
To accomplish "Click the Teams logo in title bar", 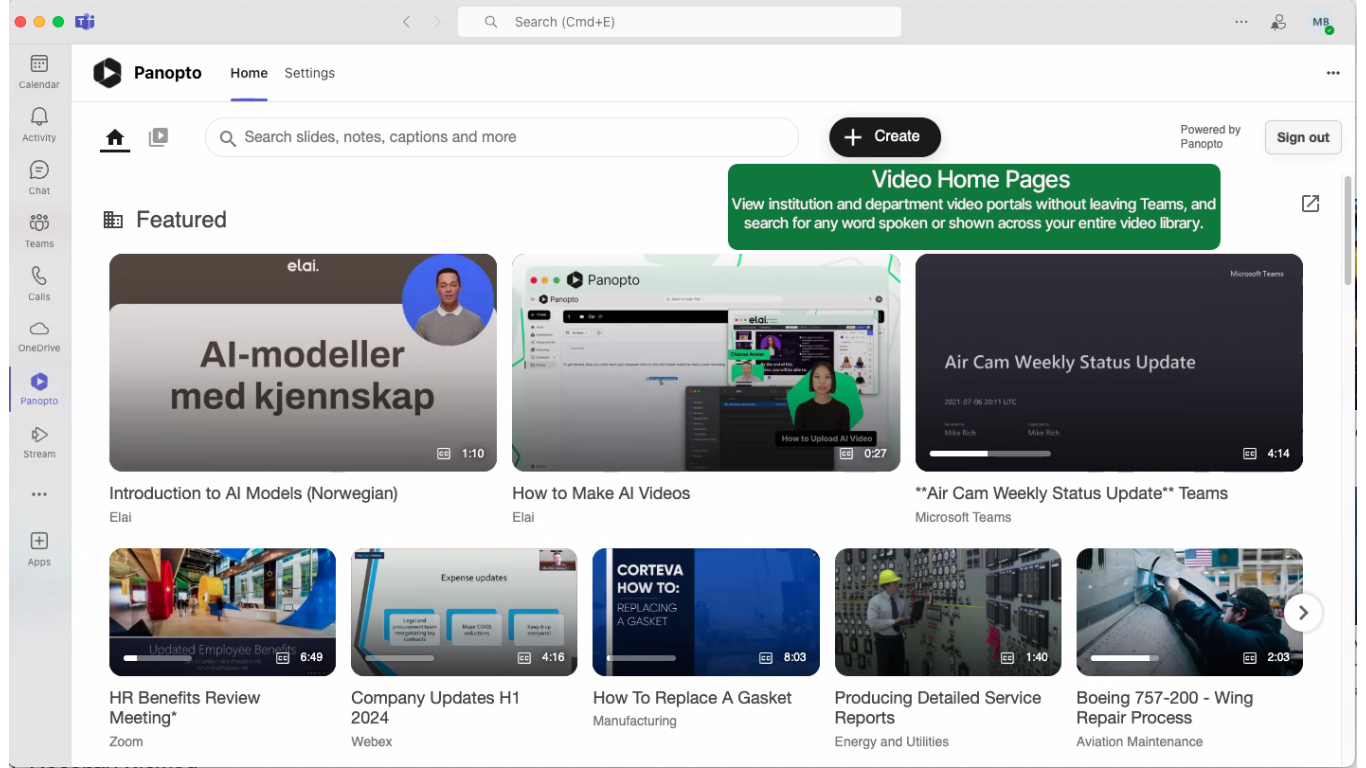I will [85, 22].
